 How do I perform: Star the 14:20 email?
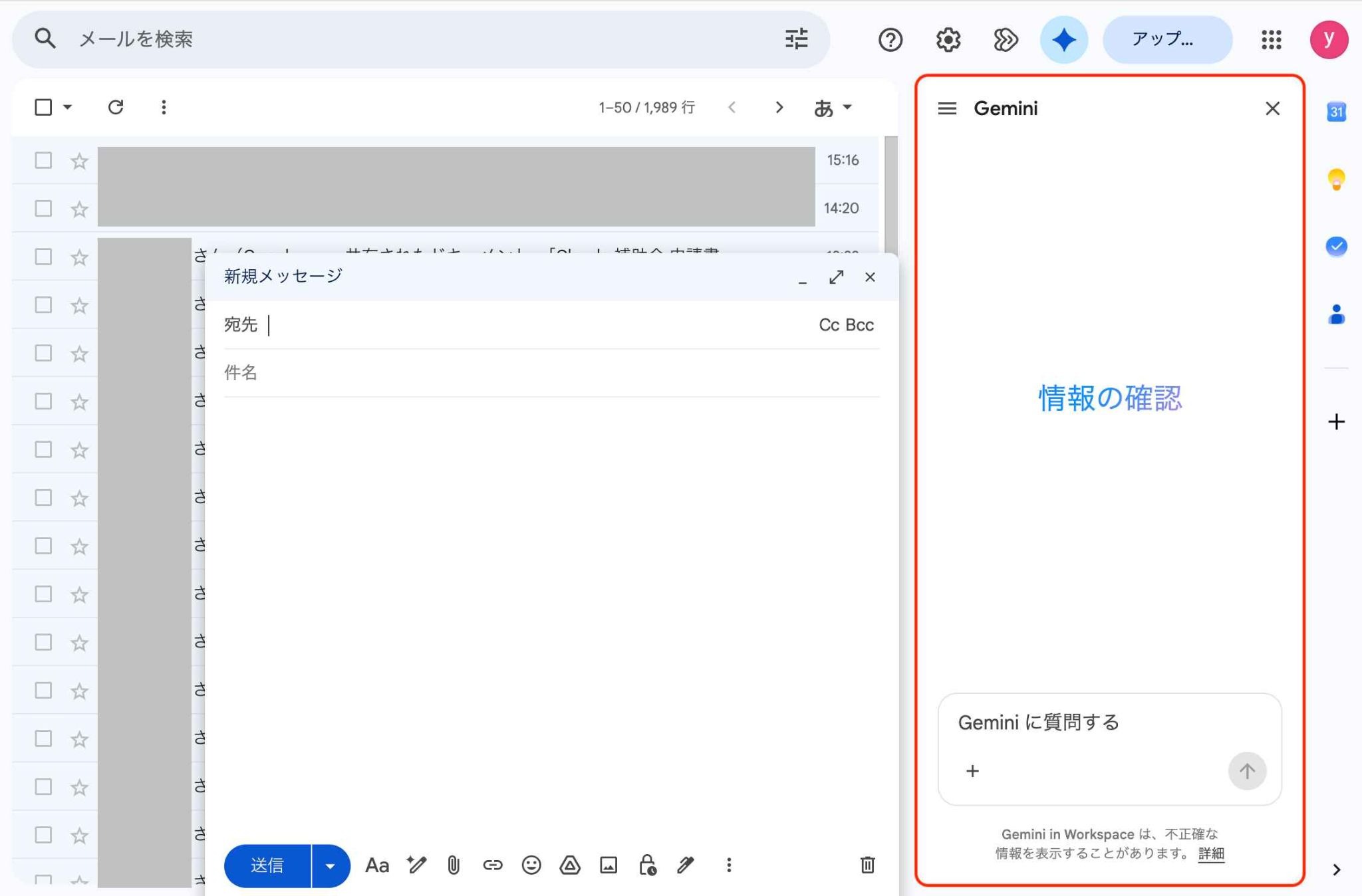pos(79,209)
